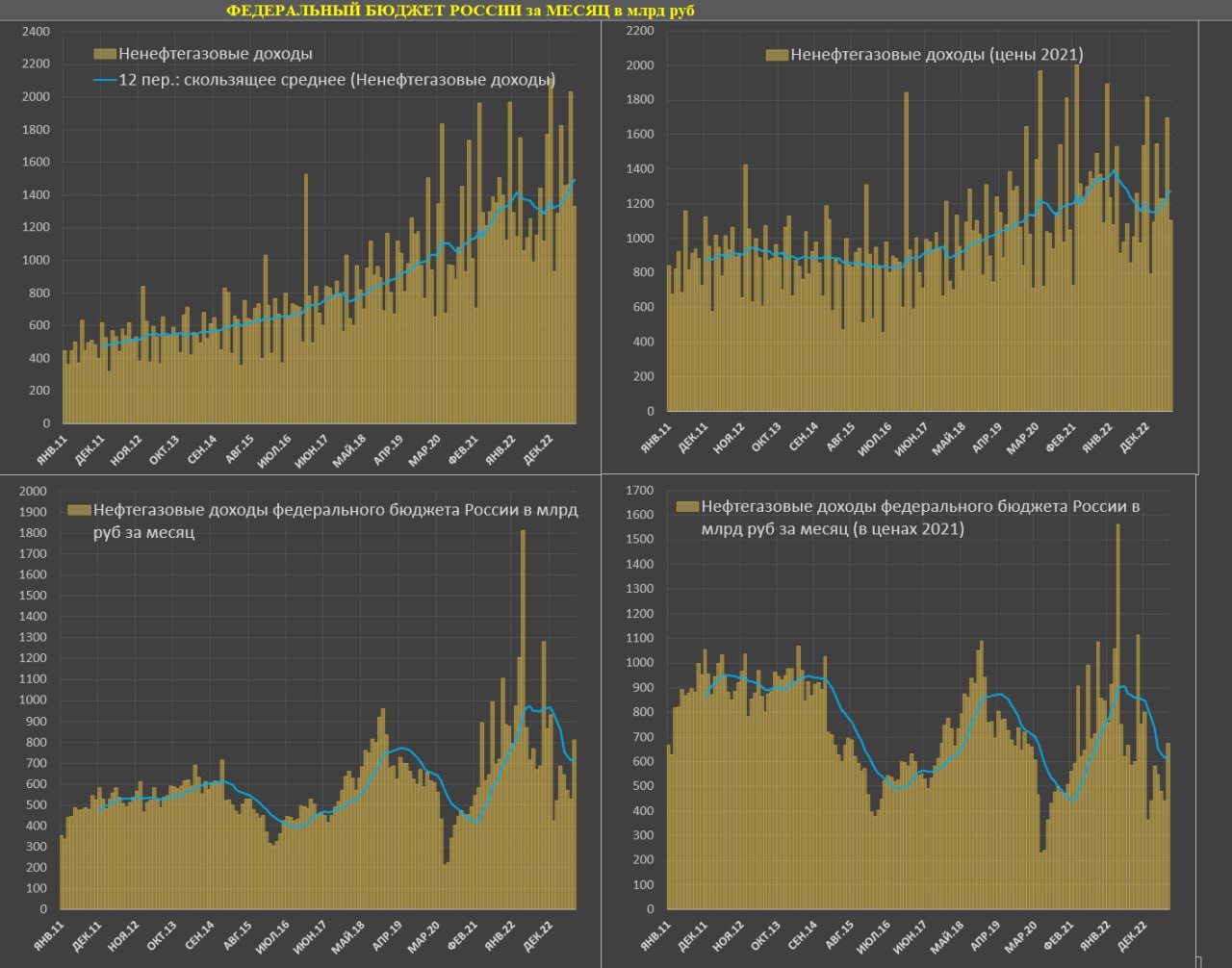Click gold legend swatch in bottom-left chart
The height and width of the screenshot is (968, 1232).
tap(79, 510)
